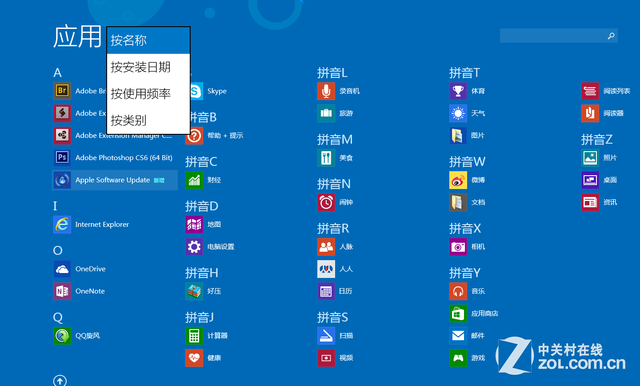Open the QQ旋风 app
The height and width of the screenshot is (386, 640).
(x=77, y=335)
